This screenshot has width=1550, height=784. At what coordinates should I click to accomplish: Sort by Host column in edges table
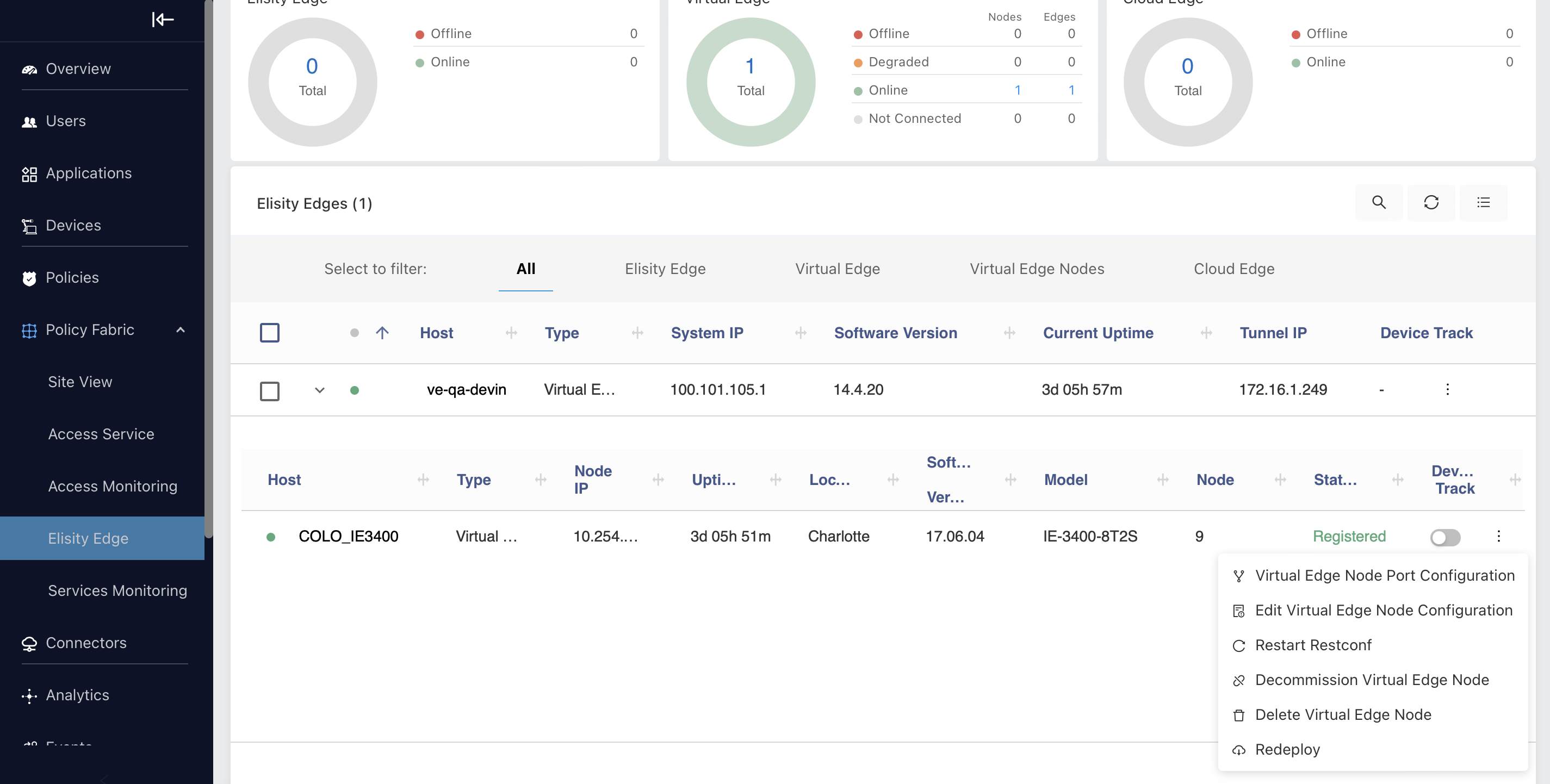(x=436, y=333)
